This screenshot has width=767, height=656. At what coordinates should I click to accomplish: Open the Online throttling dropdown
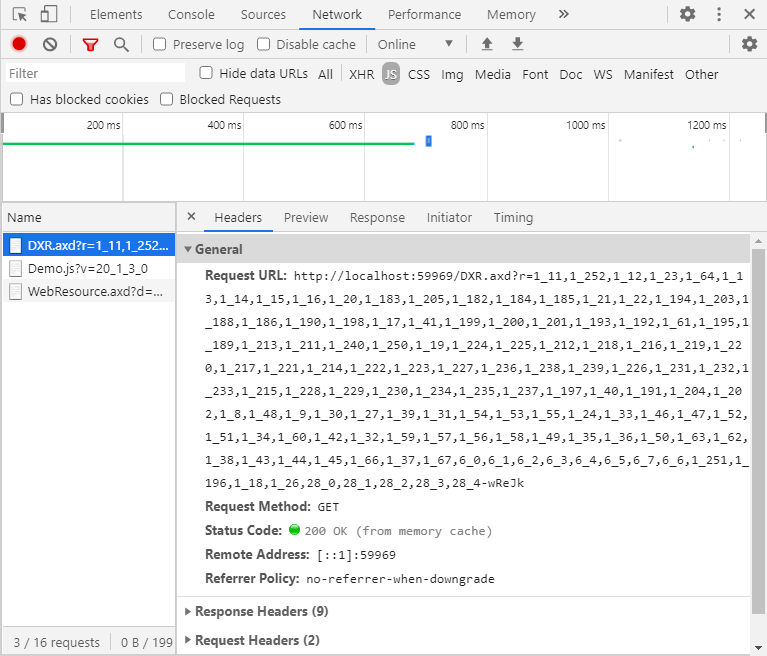pos(414,44)
